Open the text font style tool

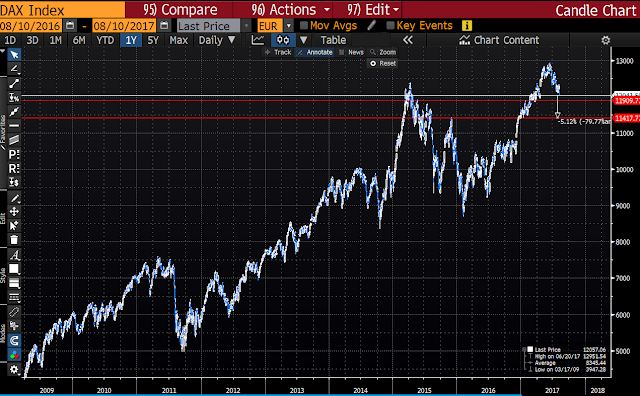[14, 255]
